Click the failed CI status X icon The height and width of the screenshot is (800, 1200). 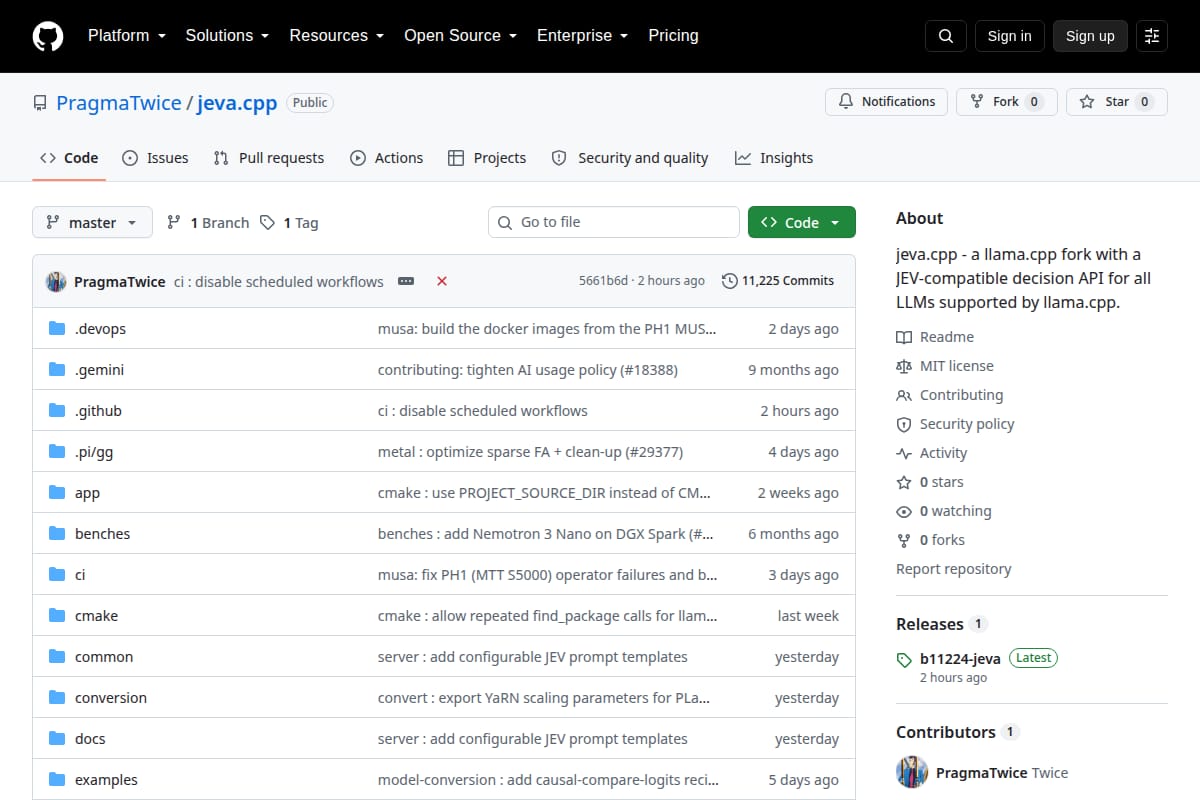[442, 282]
